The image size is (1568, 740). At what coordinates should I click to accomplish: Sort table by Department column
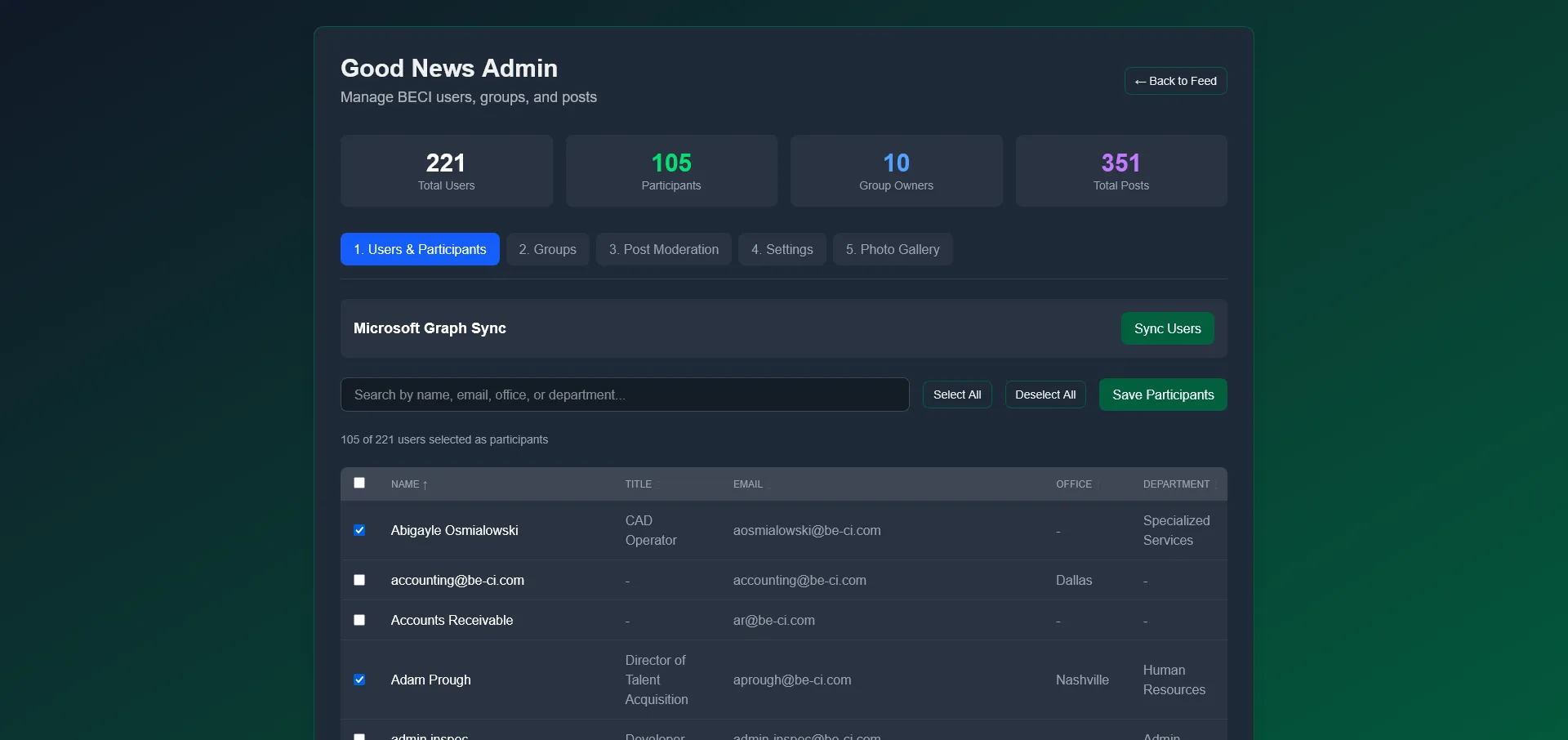(x=1179, y=484)
